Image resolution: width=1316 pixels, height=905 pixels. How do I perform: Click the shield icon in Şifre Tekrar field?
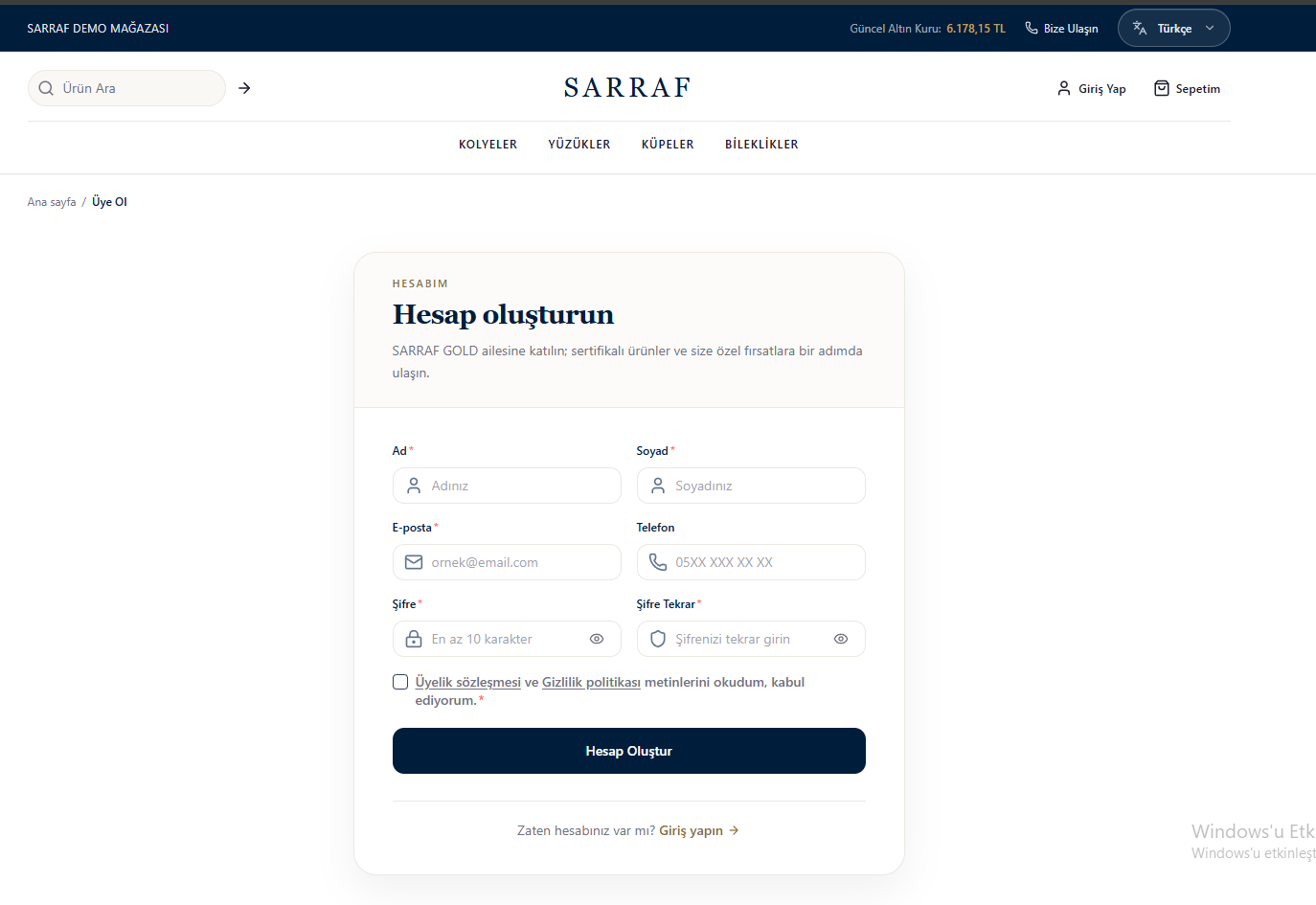[658, 639]
